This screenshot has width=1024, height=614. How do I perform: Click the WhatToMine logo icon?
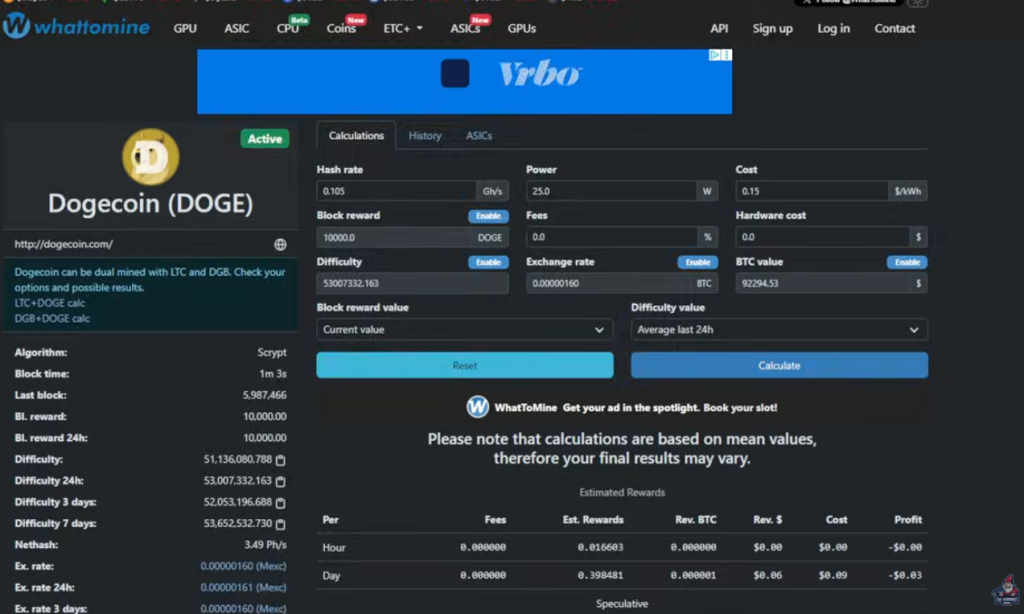click(x=16, y=27)
